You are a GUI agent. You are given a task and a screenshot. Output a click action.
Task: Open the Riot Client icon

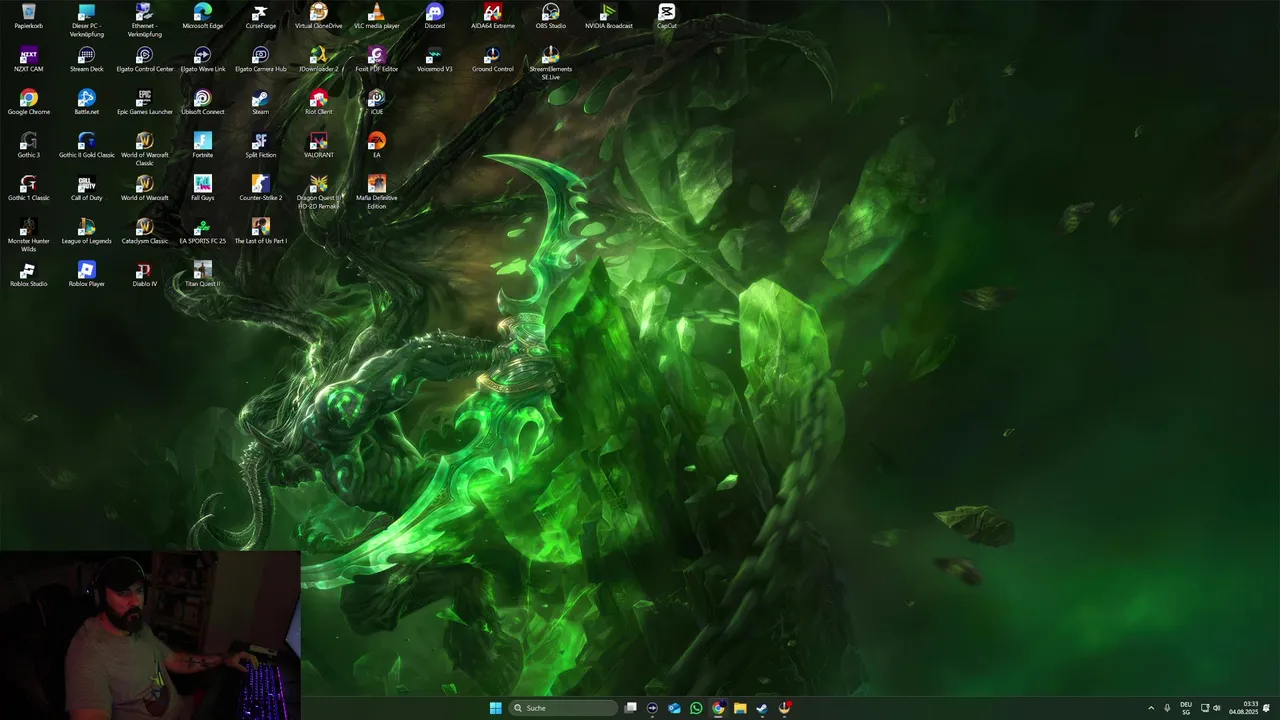pyautogui.click(x=319, y=102)
